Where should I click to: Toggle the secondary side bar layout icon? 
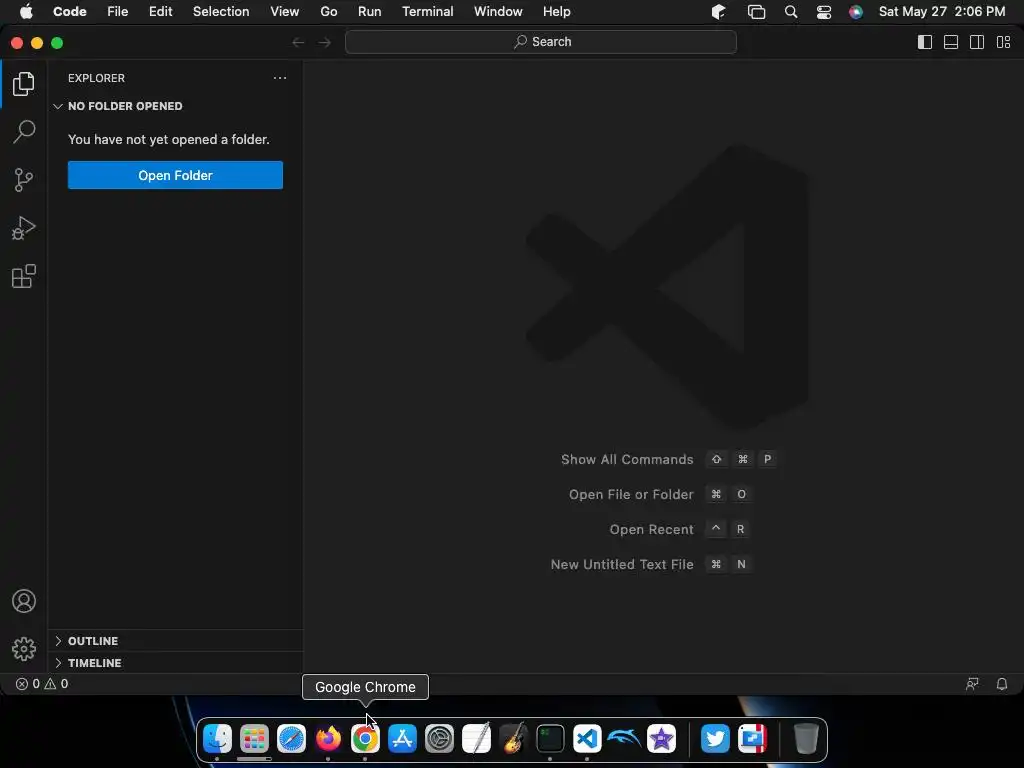[x=977, y=42]
